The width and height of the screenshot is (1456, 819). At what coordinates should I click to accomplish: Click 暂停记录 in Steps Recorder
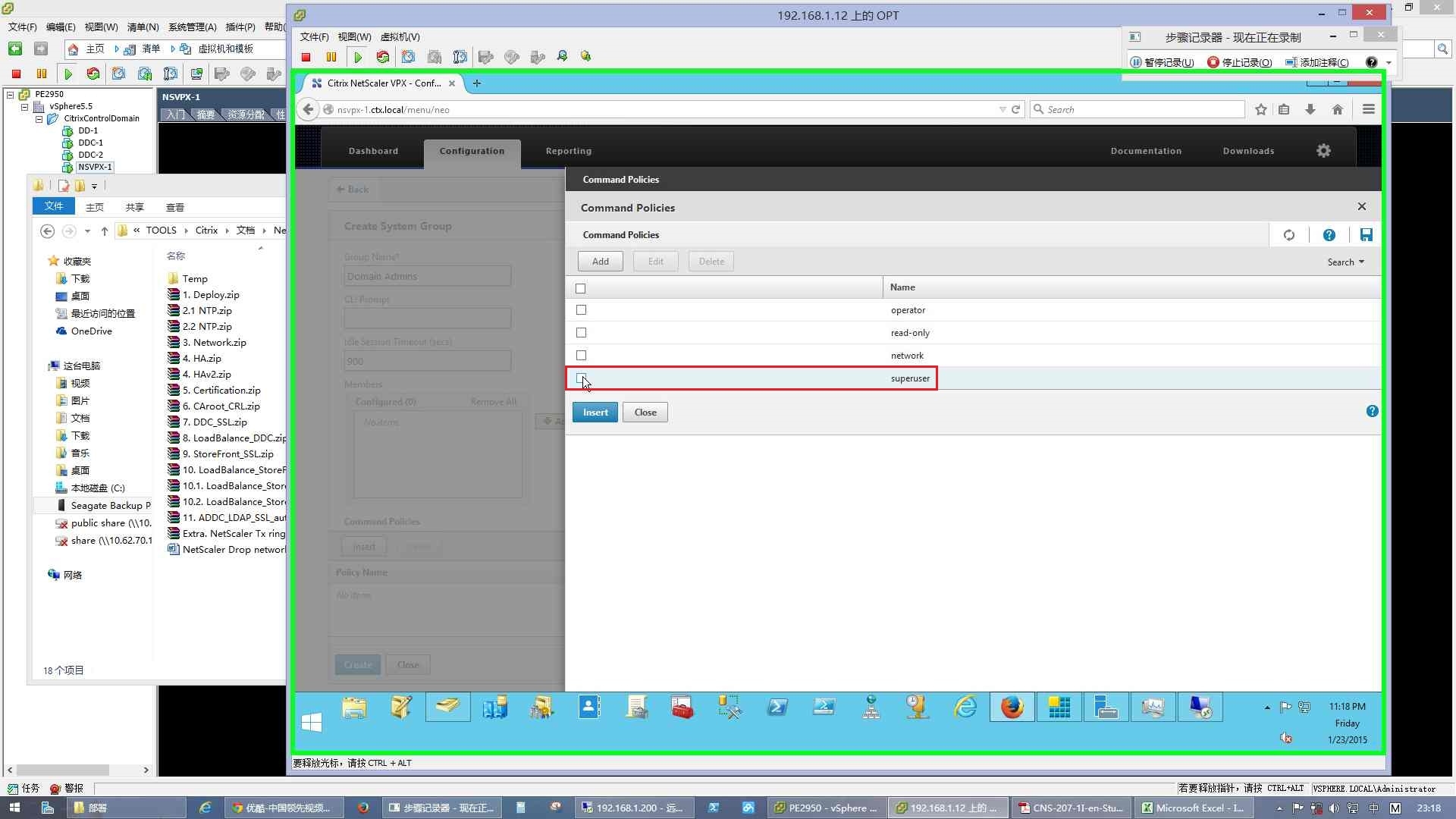1162,62
